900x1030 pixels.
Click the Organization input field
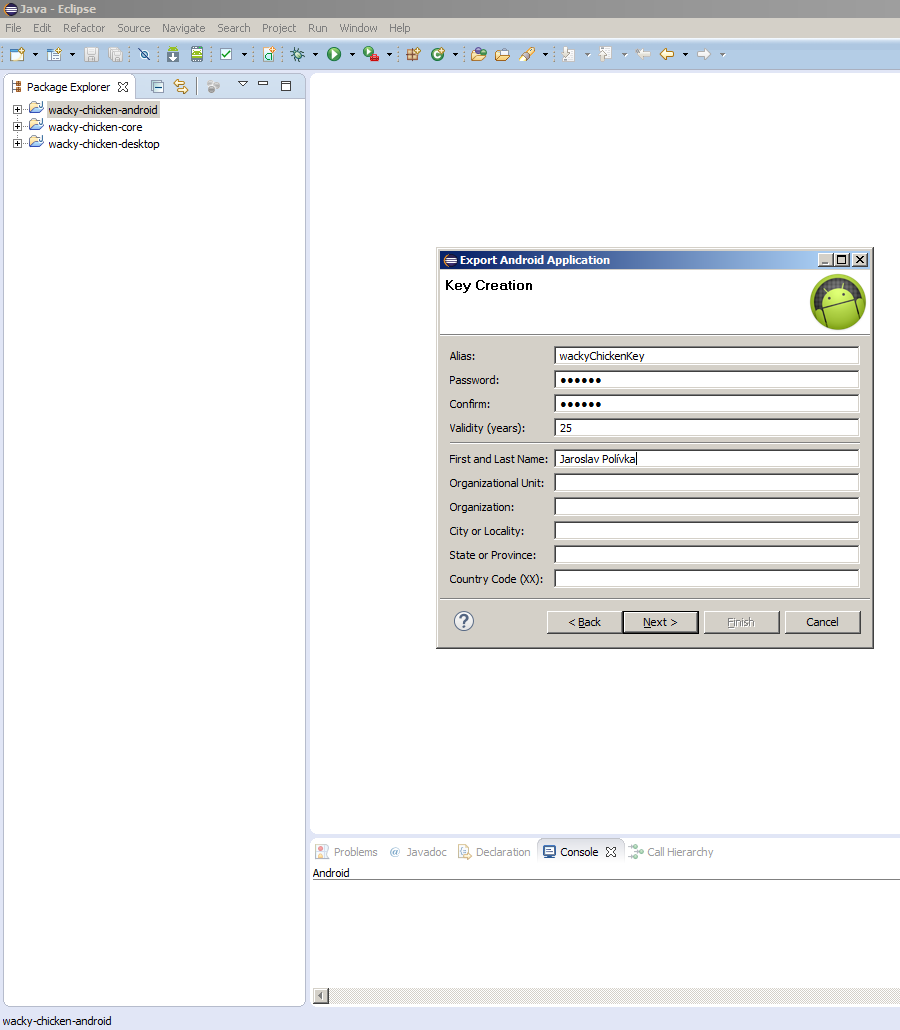point(706,507)
